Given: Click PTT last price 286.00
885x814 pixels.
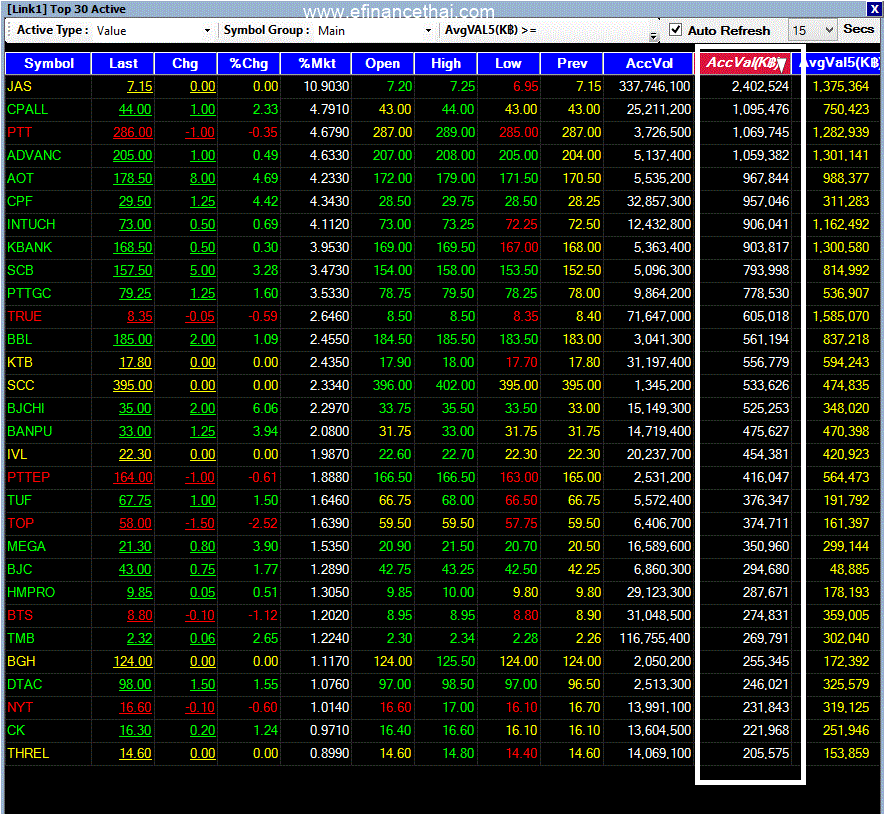Looking at the screenshot, I should pos(133,133).
